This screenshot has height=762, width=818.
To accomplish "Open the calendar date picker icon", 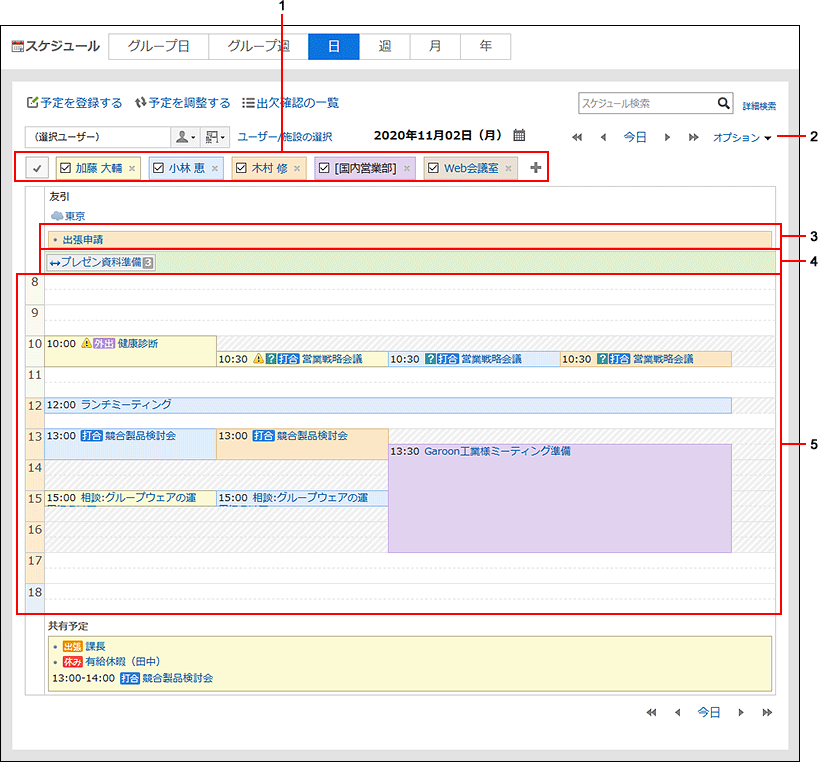I will tap(519, 135).
